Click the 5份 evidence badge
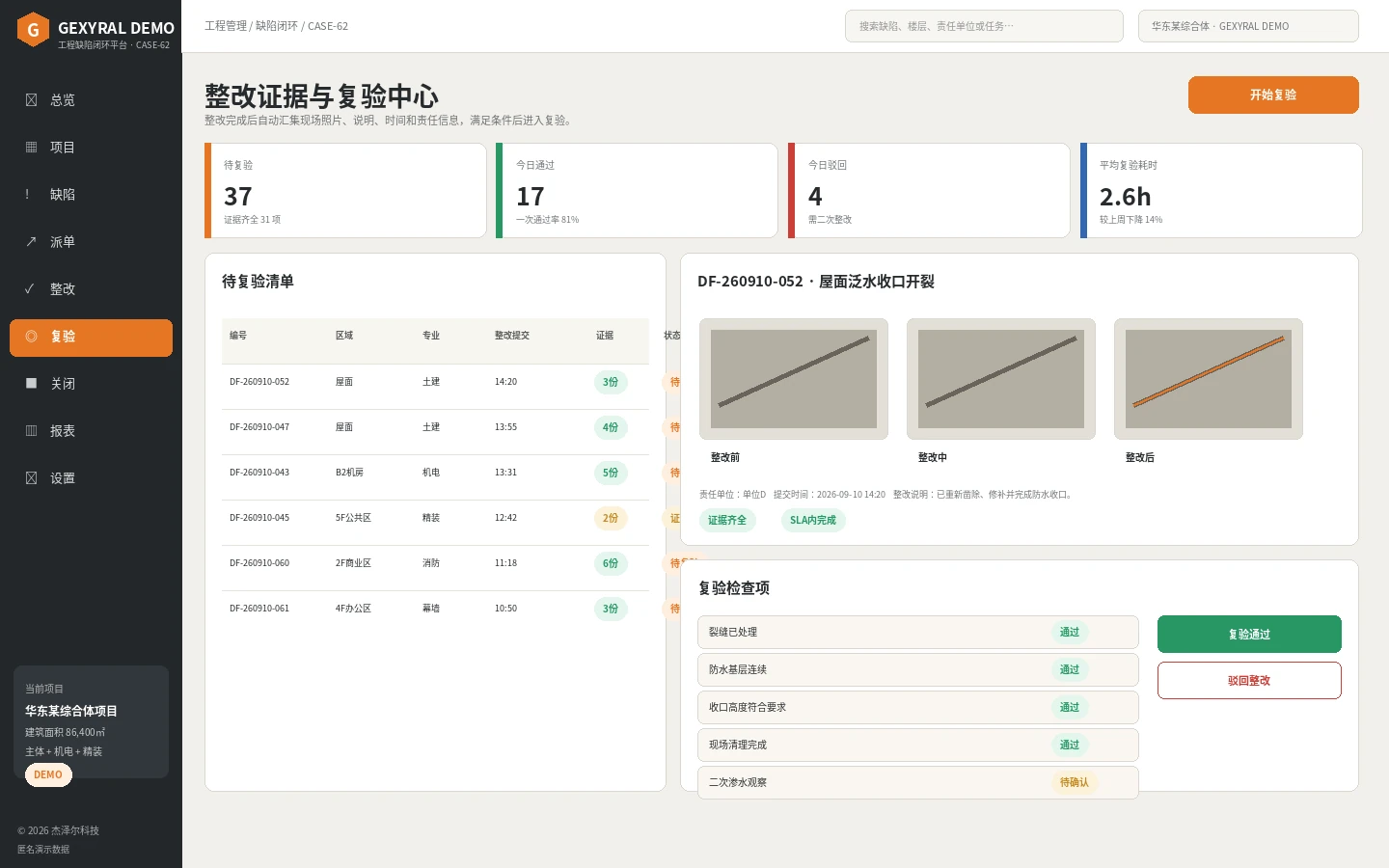The width and height of the screenshot is (1389, 868). coord(611,473)
